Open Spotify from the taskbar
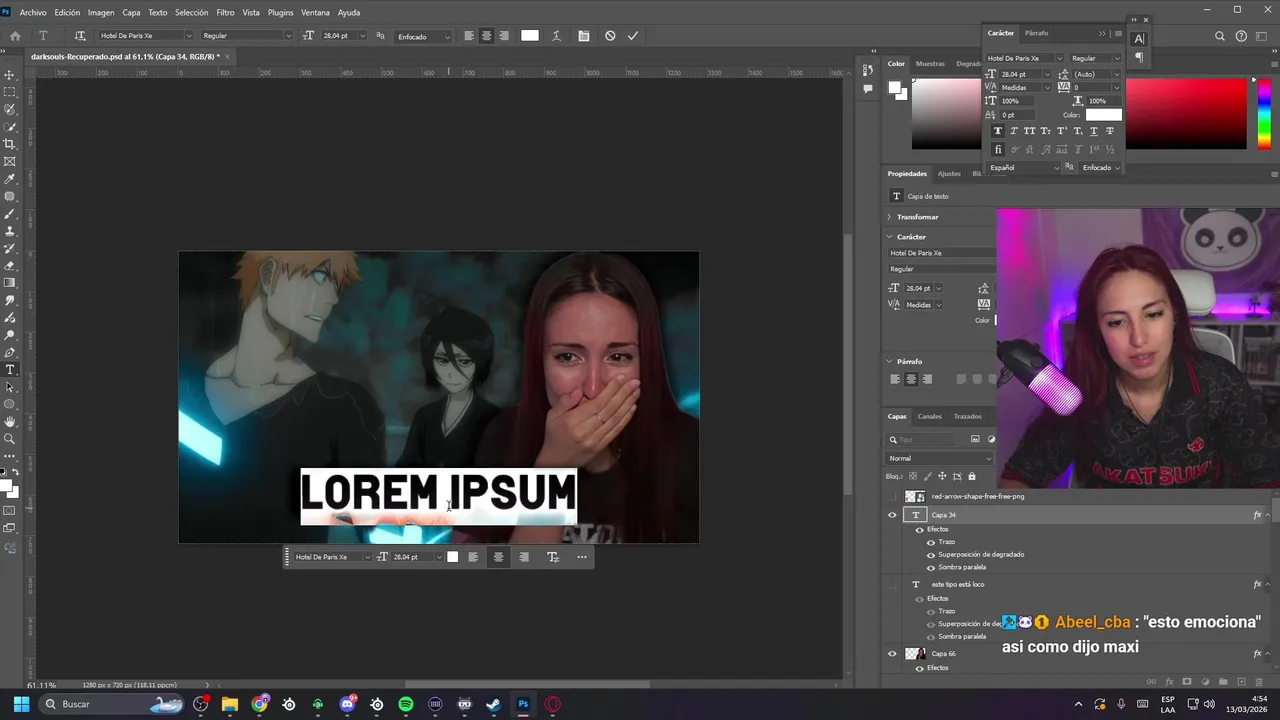This screenshot has width=1280, height=720. click(406, 704)
